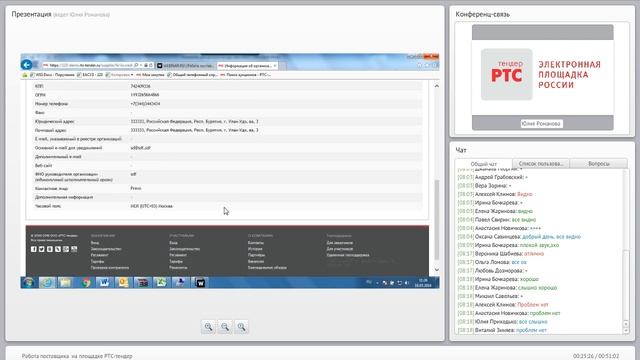The height and width of the screenshot is (360, 640).
Task: Click chat message 'плохой звук,эхо'
Action: (x=539, y=245)
